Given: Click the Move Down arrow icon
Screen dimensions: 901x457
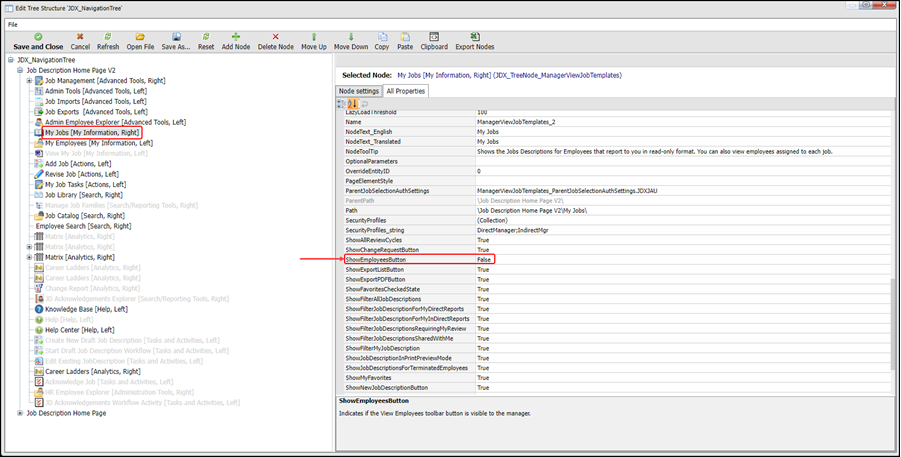Looking at the screenshot, I should tap(351, 37).
